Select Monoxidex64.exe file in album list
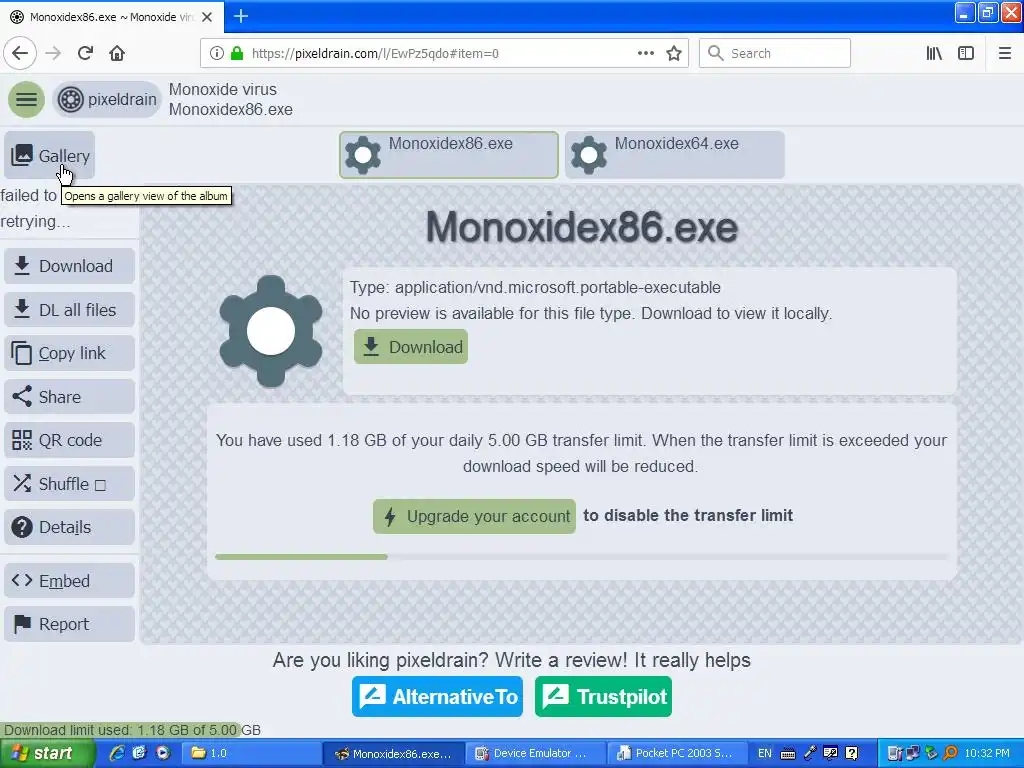The width and height of the screenshot is (1024, 768). (675, 155)
